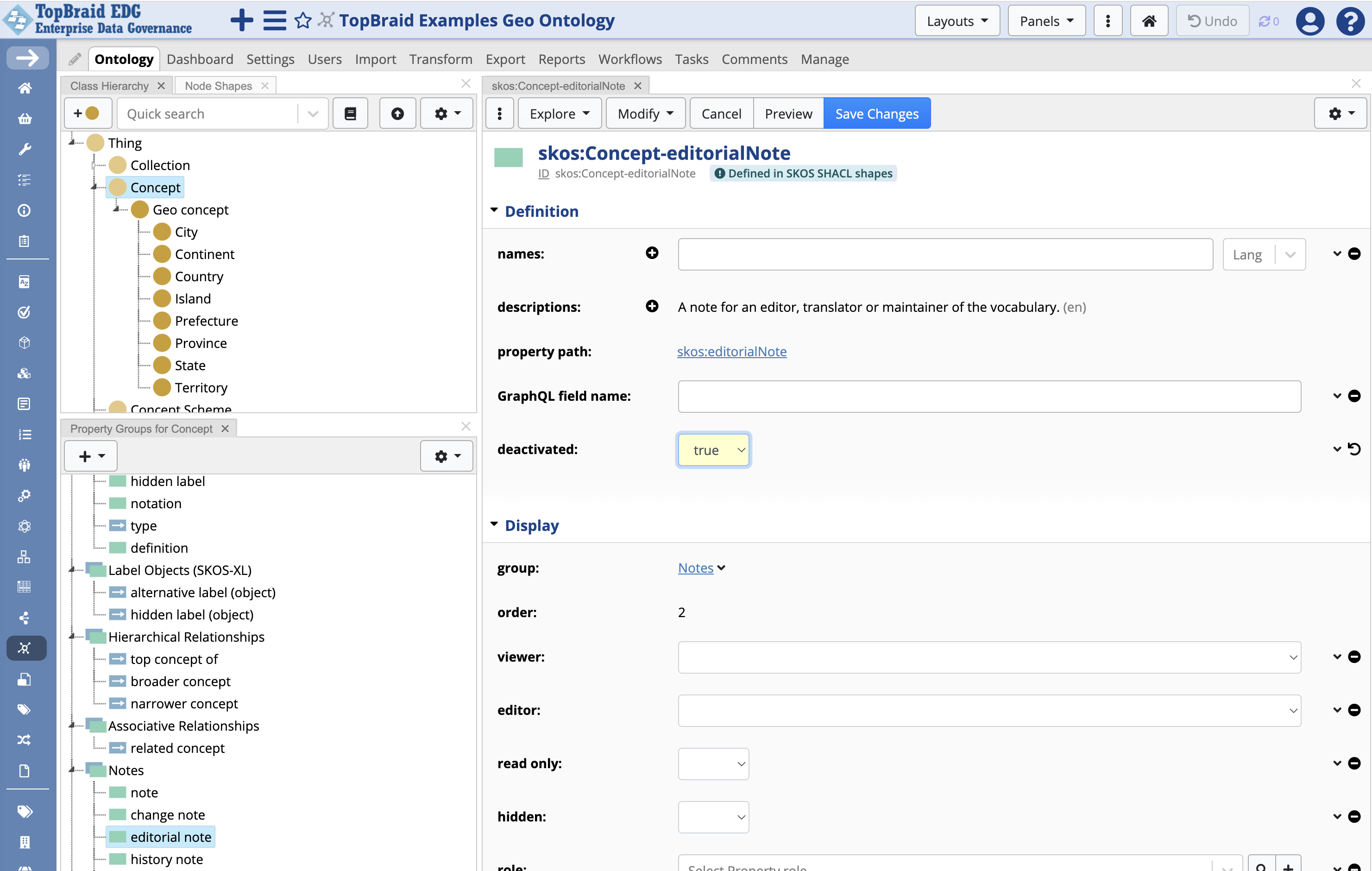Click the user profile avatar icon

point(1310,21)
